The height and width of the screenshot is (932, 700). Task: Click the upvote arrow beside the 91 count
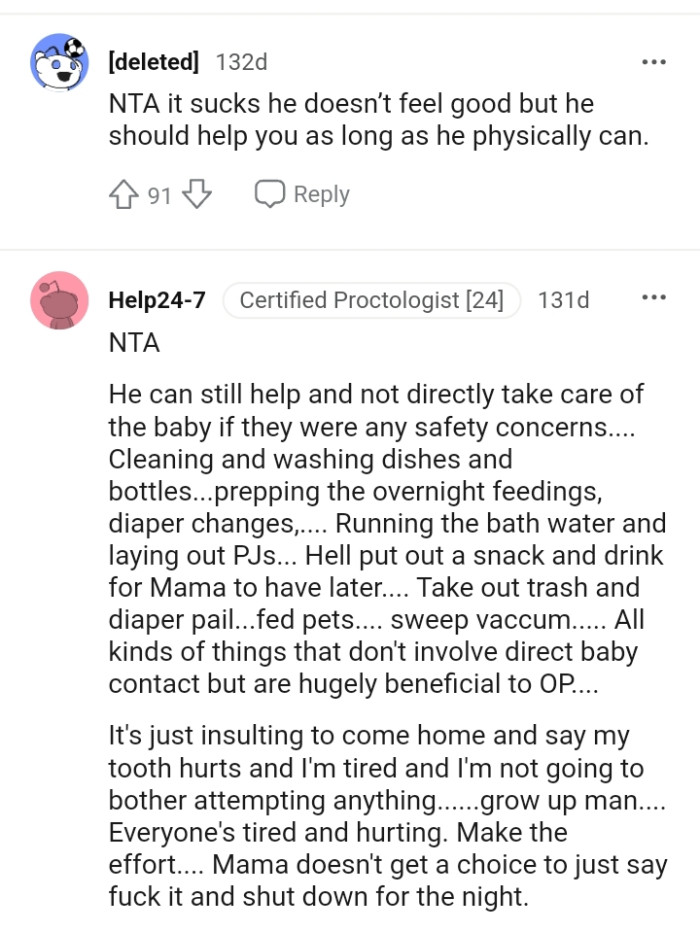pos(123,194)
